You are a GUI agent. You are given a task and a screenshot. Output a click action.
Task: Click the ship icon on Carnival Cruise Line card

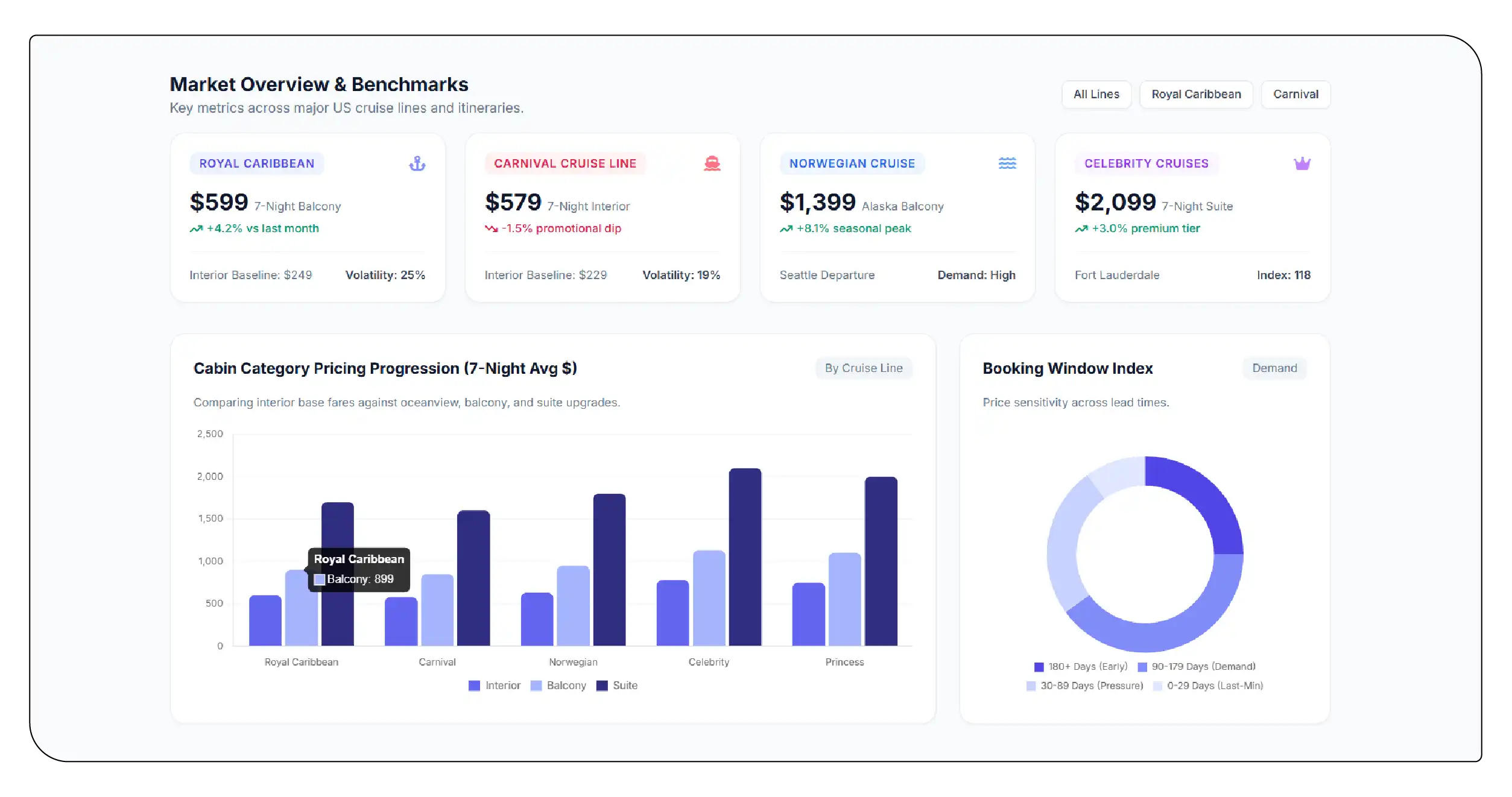click(712, 163)
